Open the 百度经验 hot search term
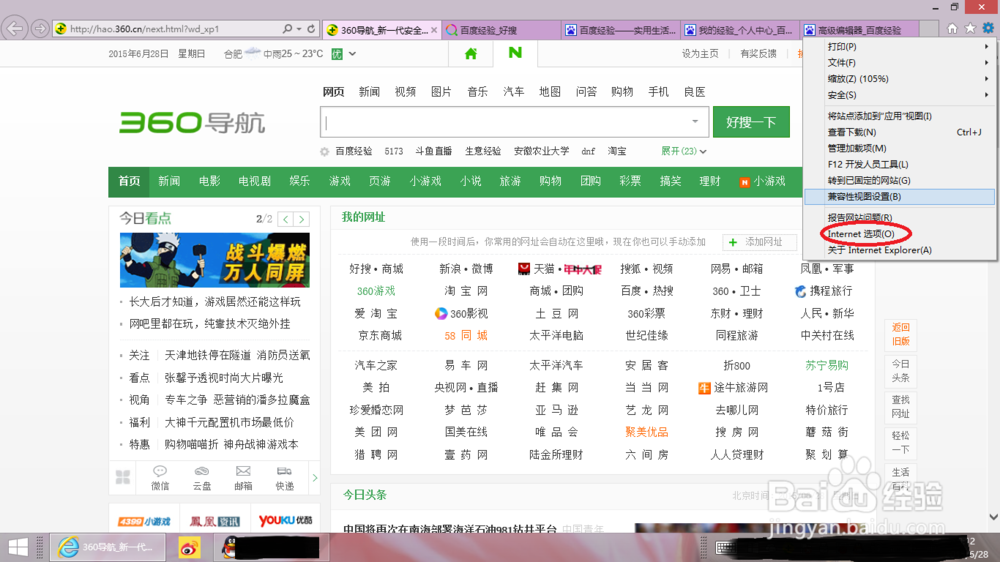This screenshot has width=1000, height=562. pos(354,151)
